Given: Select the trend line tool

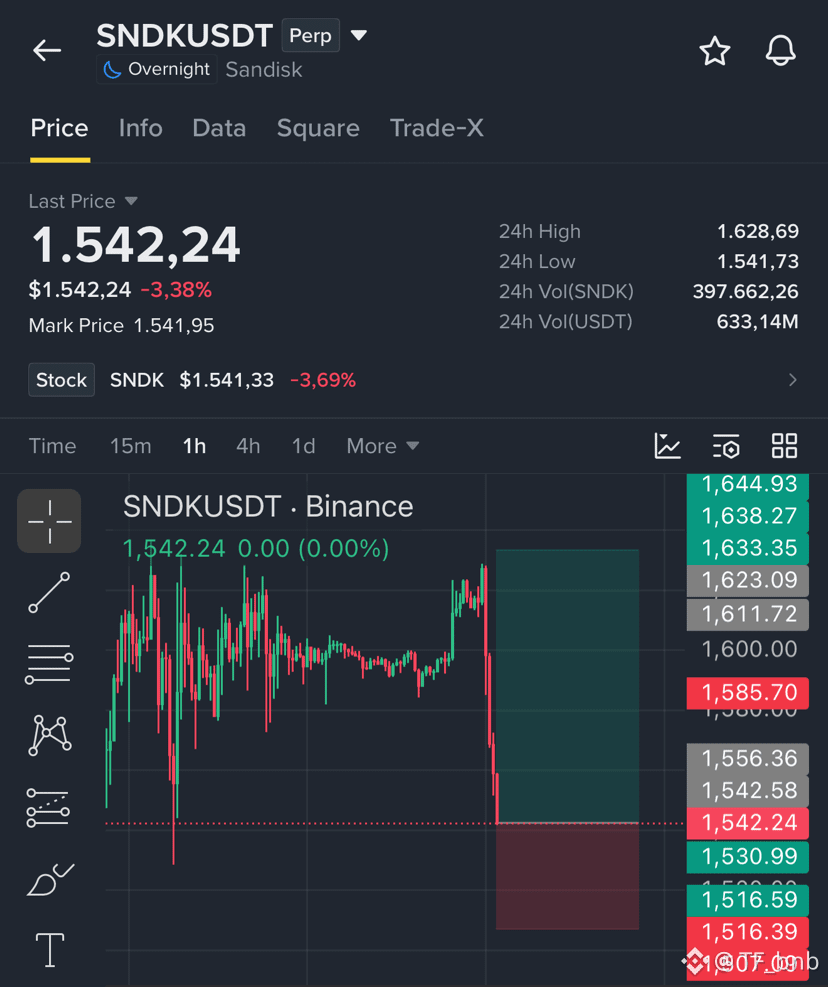Looking at the screenshot, I should click(x=49, y=592).
